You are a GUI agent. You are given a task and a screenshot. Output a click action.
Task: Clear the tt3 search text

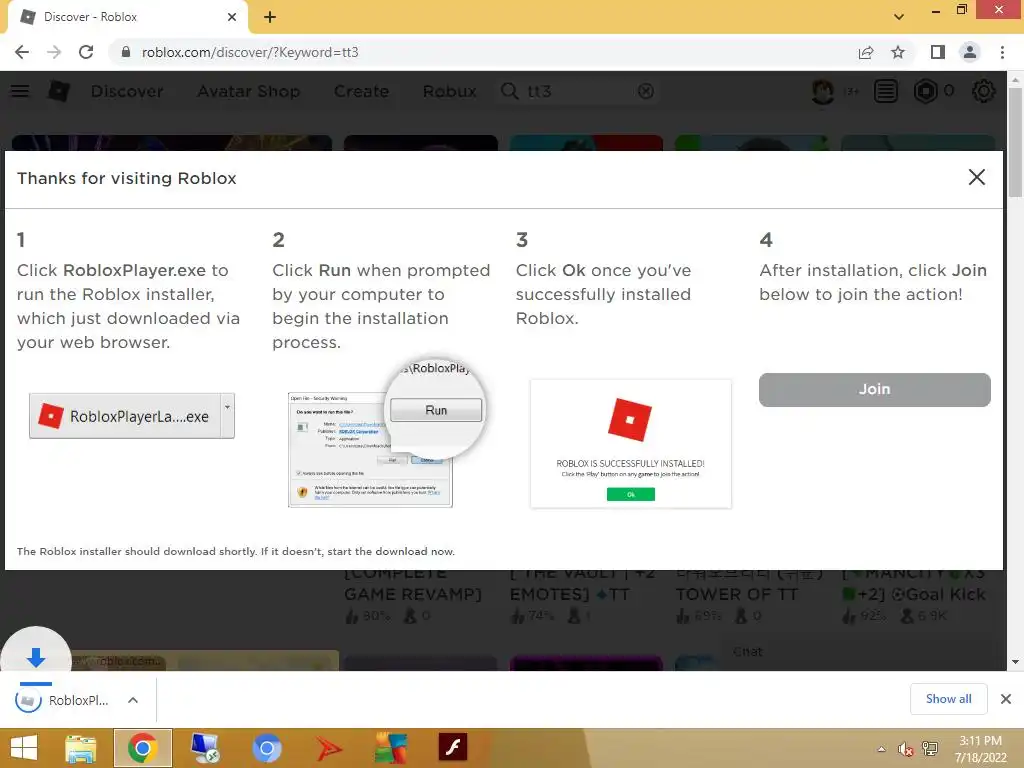[646, 91]
